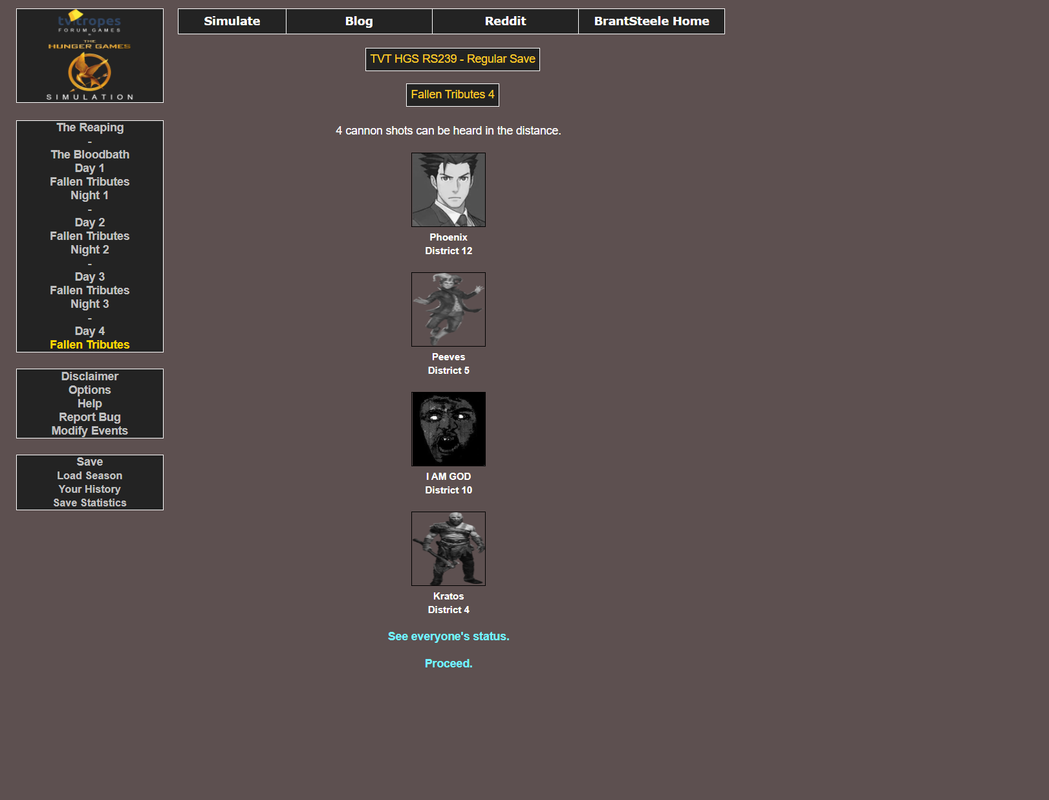This screenshot has height=800, width=1049.
Task: Open the Modify Events link
Action: tap(90, 431)
